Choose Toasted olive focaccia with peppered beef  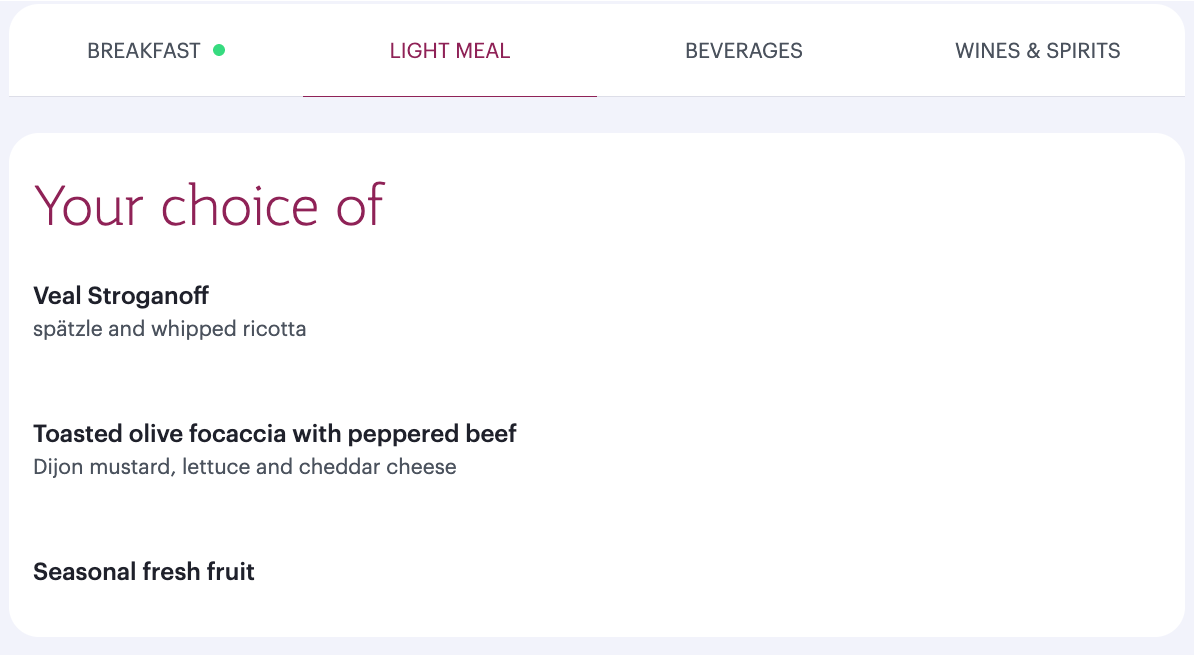tap(275, 433)
